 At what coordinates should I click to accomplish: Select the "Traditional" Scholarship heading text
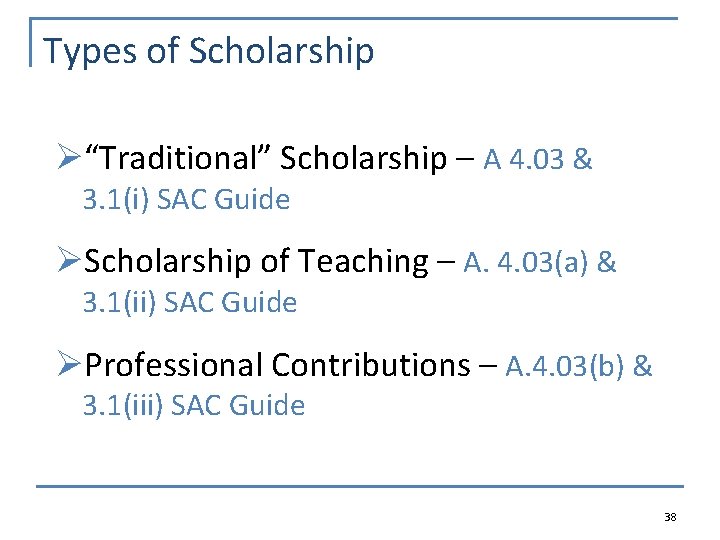pos(266,158)
